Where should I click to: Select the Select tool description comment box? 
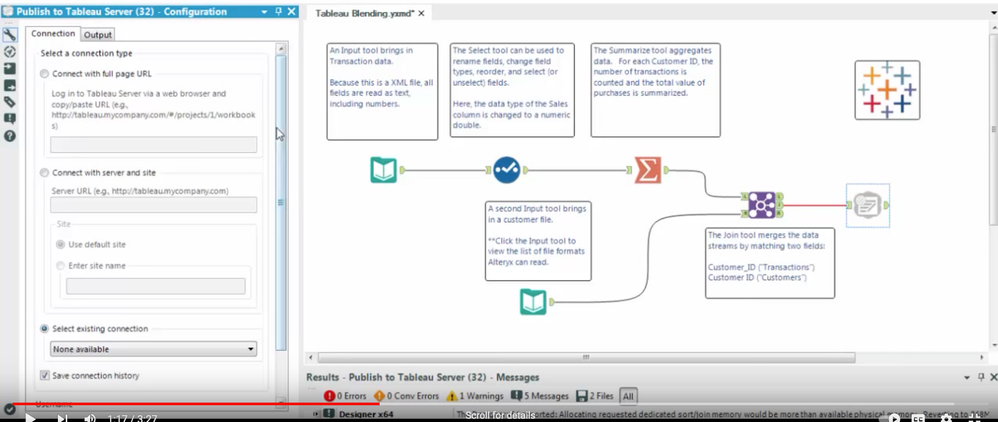tap(512, 90)
